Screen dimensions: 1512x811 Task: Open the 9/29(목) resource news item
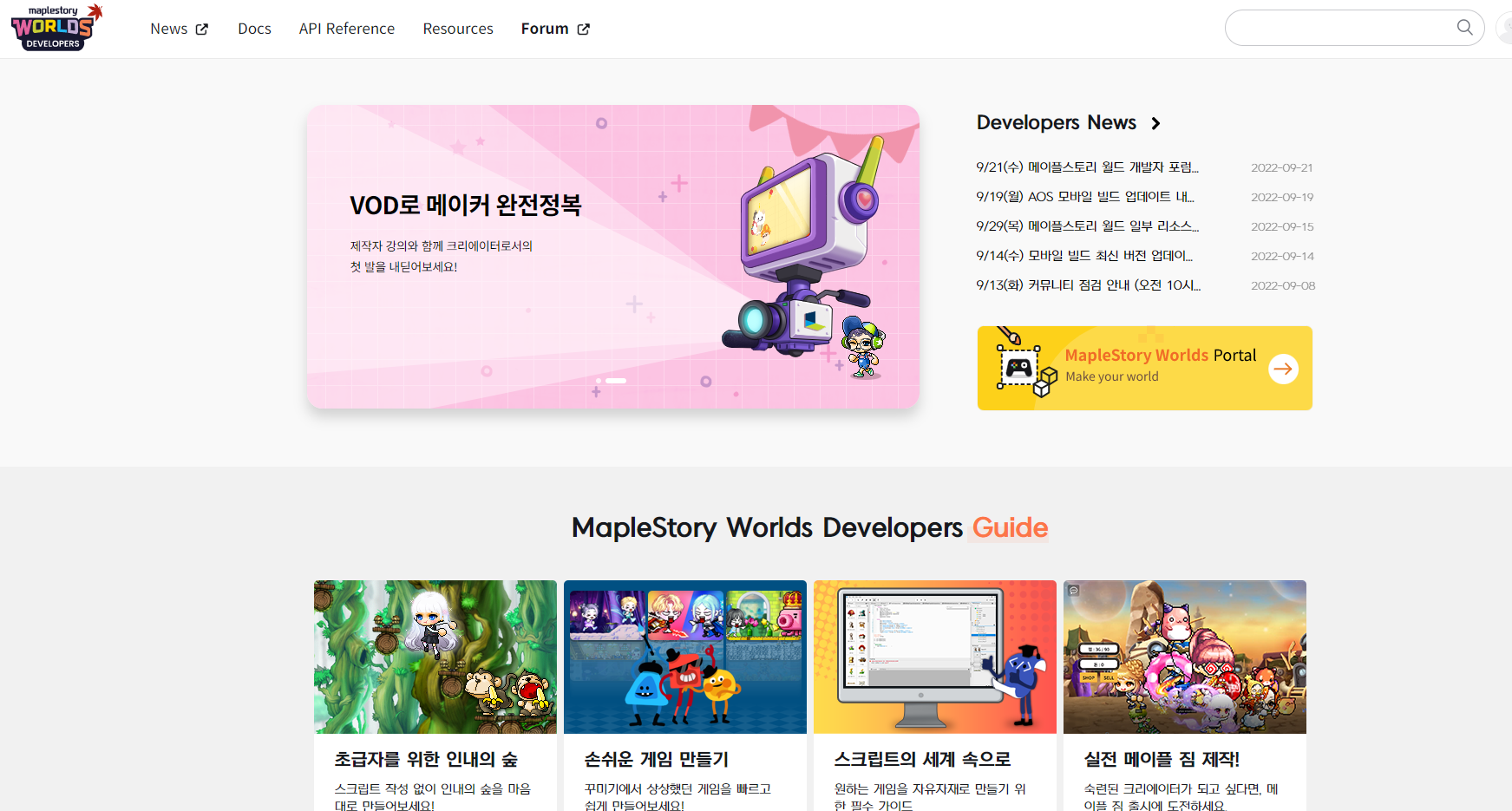pos(1087,226)
